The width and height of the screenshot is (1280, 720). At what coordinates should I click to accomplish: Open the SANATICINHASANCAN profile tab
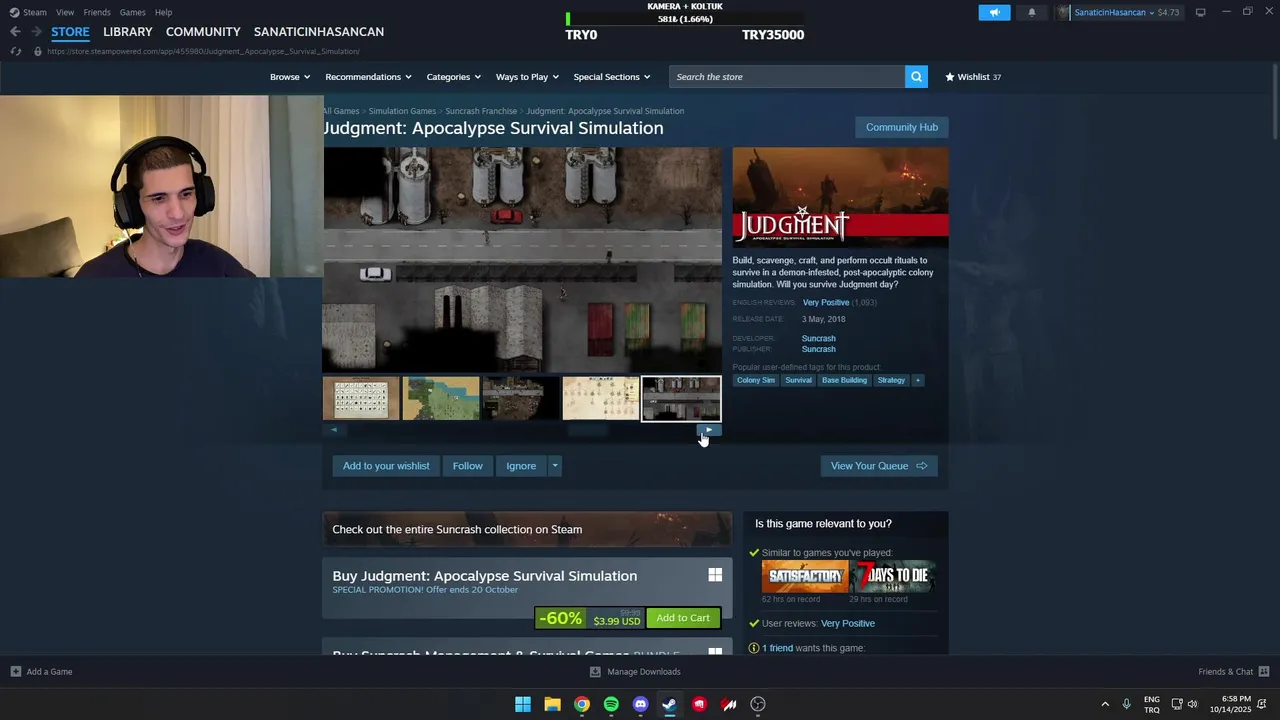pyautogui.click(x=319, y=32)
